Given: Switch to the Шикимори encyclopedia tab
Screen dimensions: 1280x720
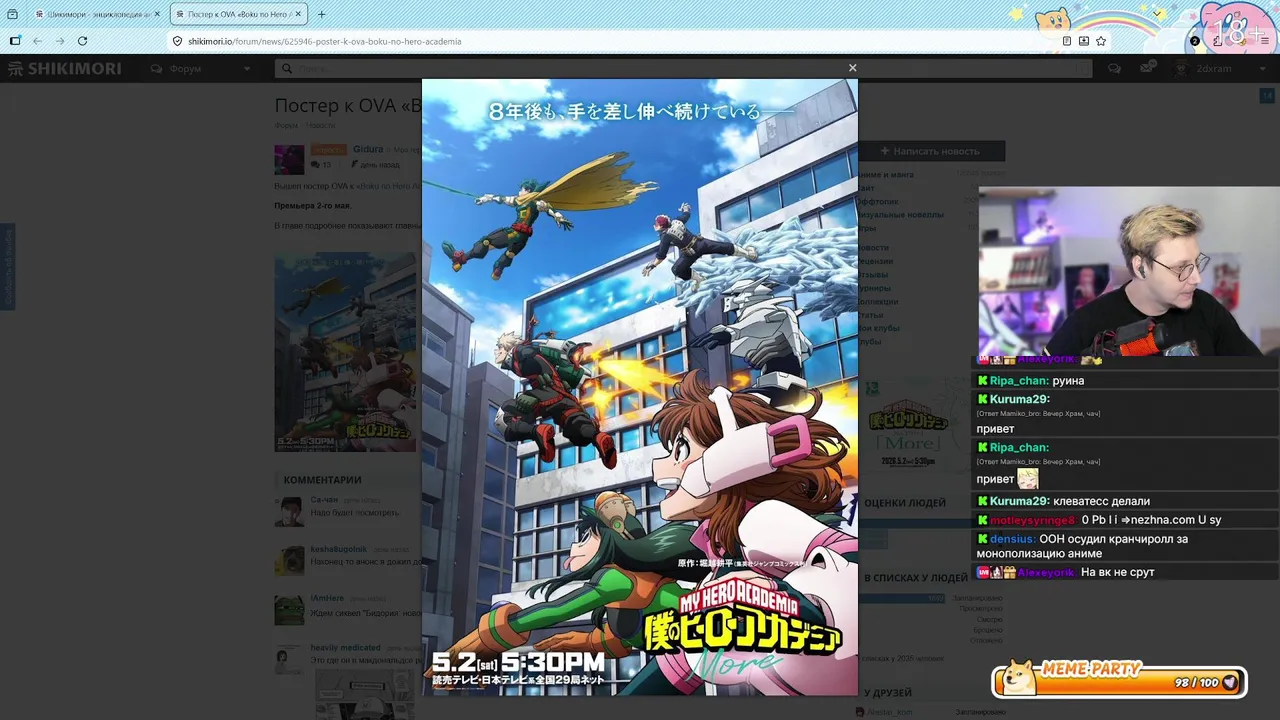Looking at the screenshot, I should [97, 14].
